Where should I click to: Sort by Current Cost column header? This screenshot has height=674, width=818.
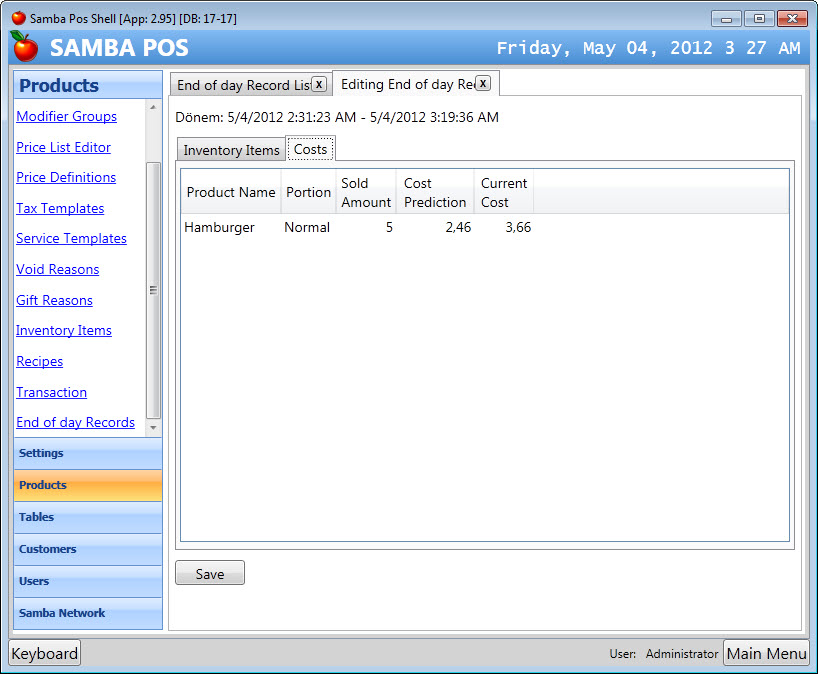pos(504,192)
